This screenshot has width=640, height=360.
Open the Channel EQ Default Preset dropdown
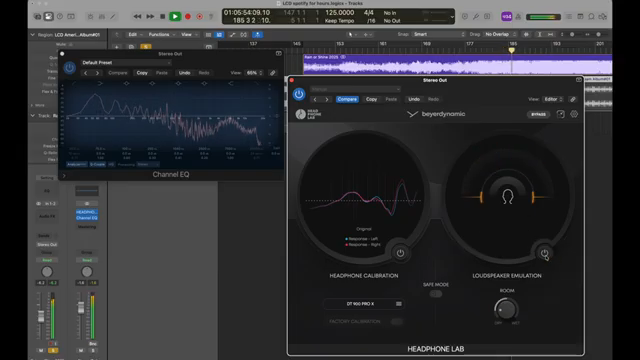[x=126, y=62]
